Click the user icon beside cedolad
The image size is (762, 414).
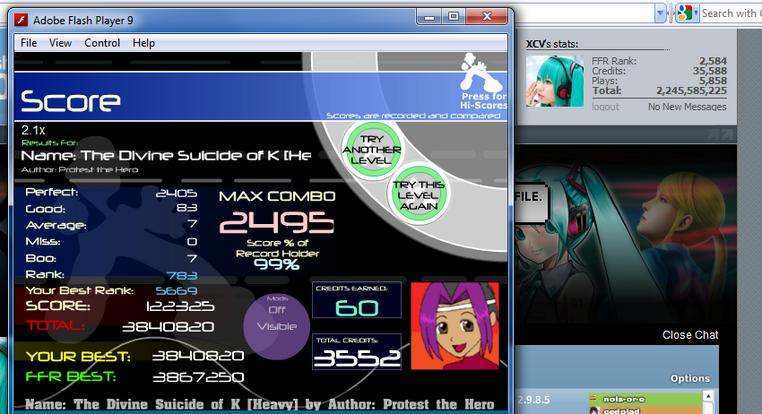coord(594,411)
